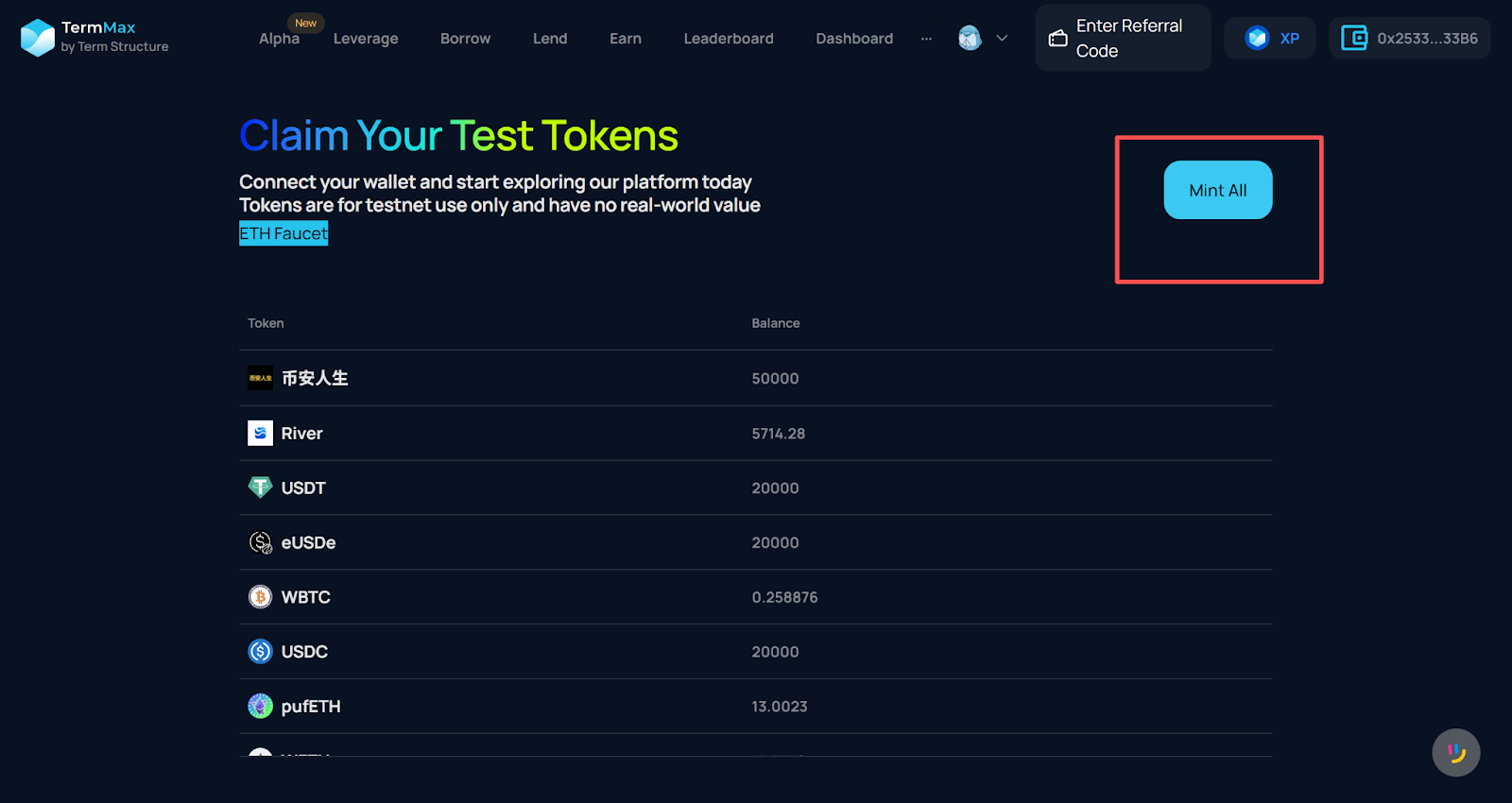This screenshot has width=1512, height=803.
Task: Open the network avatar dropdown
Action: tap(970, 38)
